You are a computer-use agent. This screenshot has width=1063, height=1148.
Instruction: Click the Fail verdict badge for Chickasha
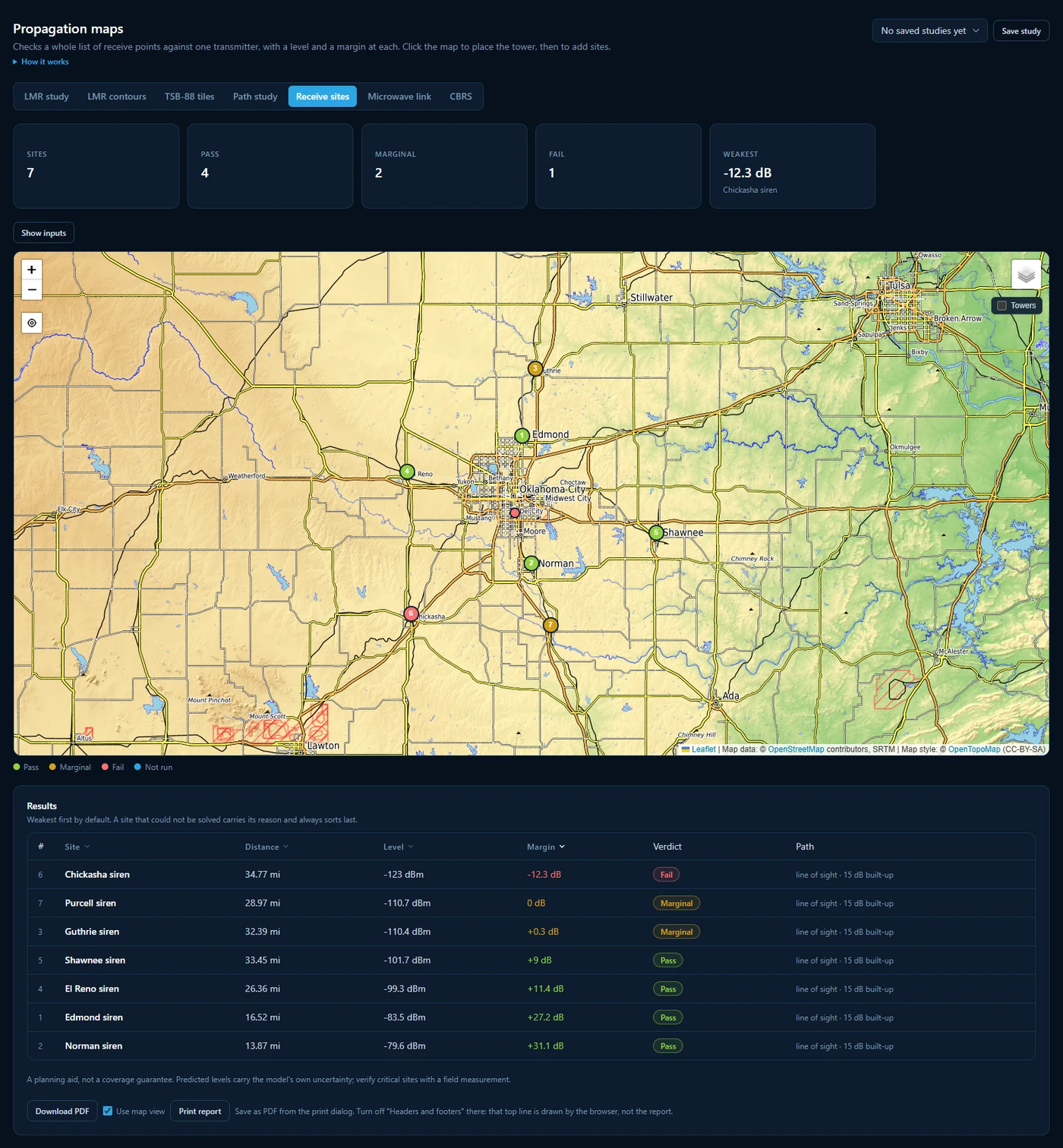pyautogui.click(x=666, y=875)
